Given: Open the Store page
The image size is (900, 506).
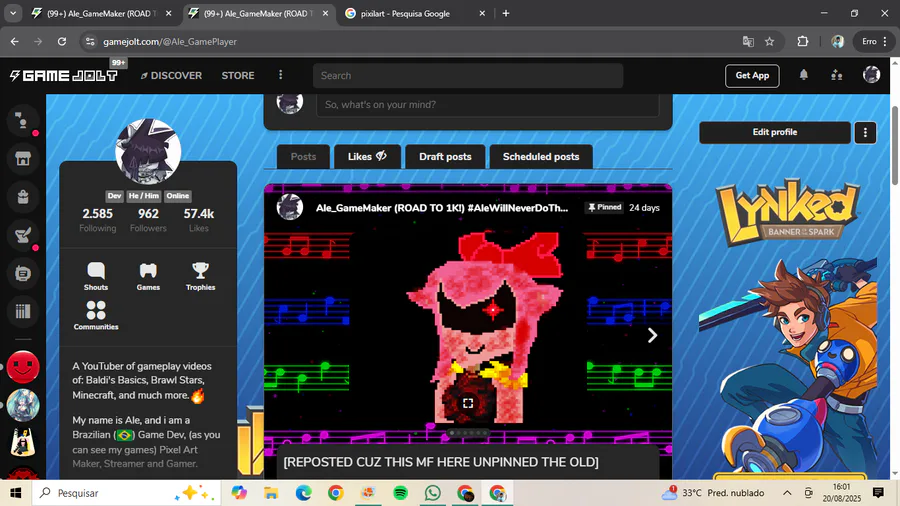Looking at the screenshot, I should [238, 76].
